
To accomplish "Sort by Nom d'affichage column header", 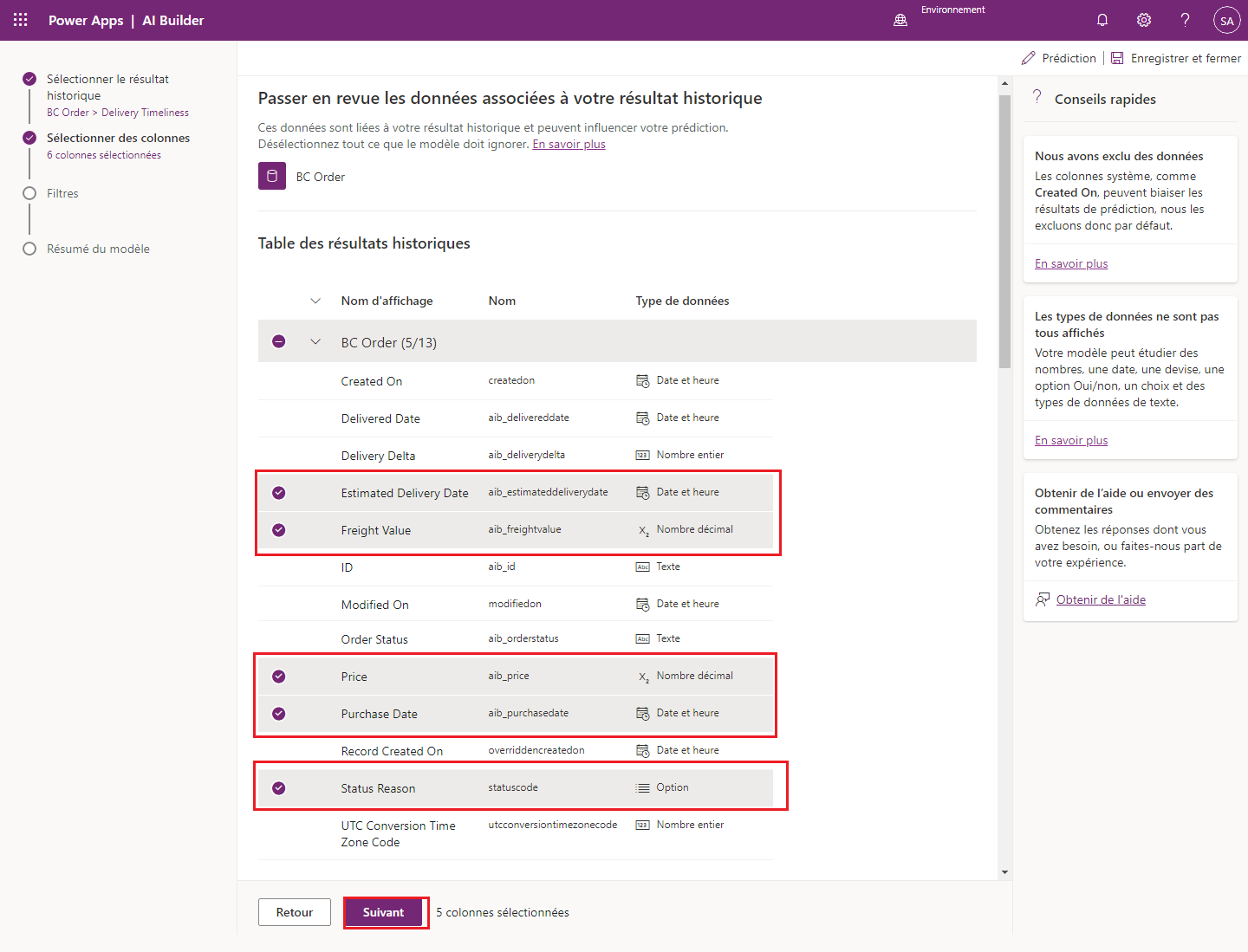I will pyautogui.click(x=387, y=301).
